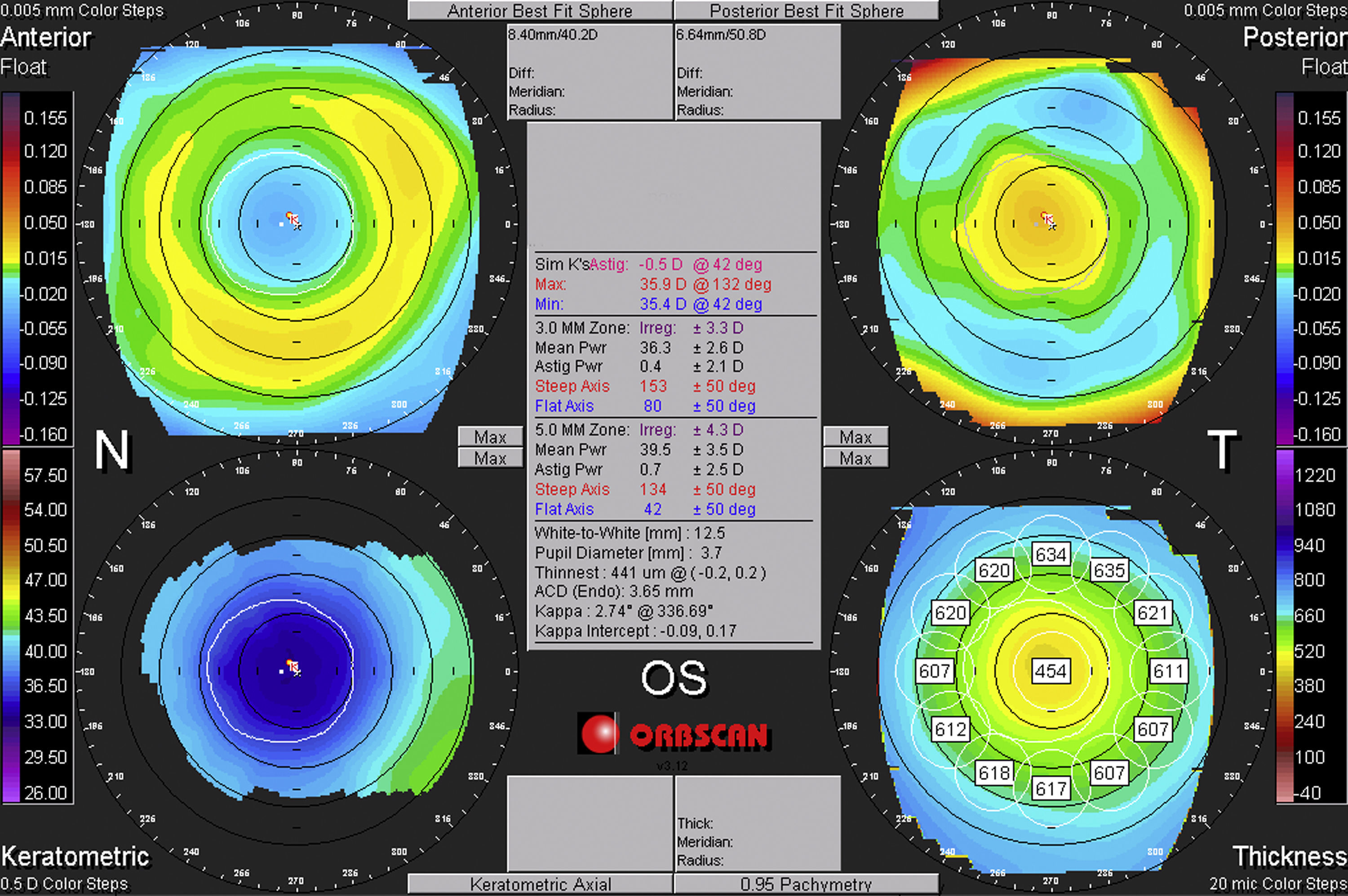Select the 634 thickness label
Image resolution: width=1348 pixels, height=896 pixels.
point(1051,554)
